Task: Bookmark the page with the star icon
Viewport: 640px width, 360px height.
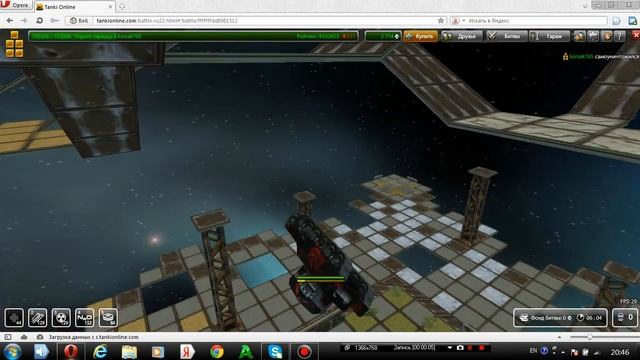Action: pos(441,20)
